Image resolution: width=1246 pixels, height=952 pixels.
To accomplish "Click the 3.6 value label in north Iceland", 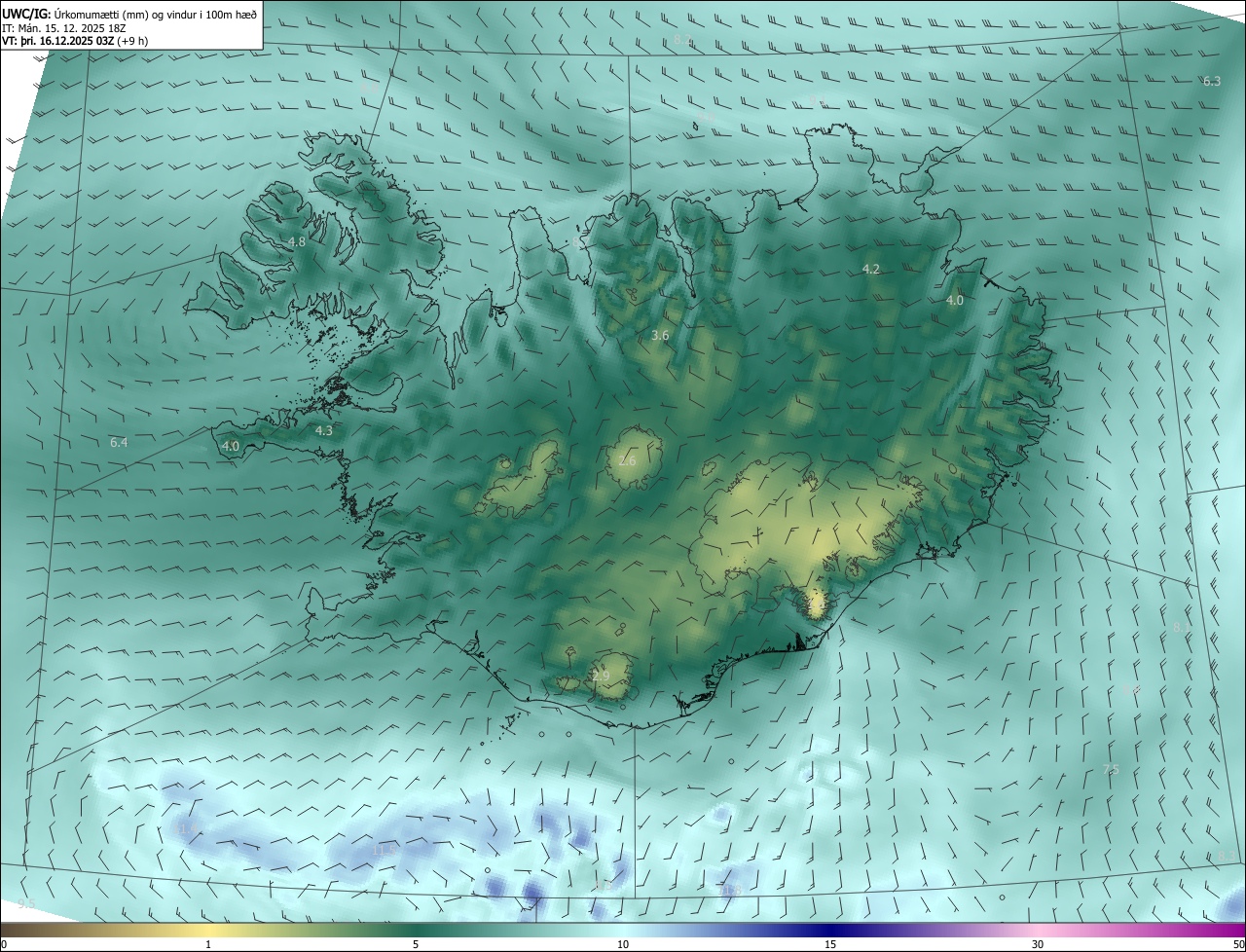I will coord(660,335).
